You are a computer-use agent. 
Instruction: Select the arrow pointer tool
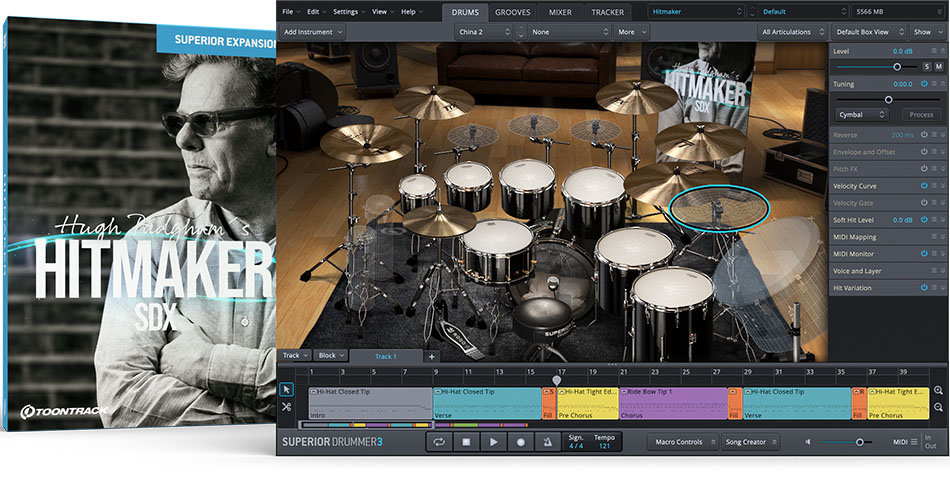[x=287, y=389]
